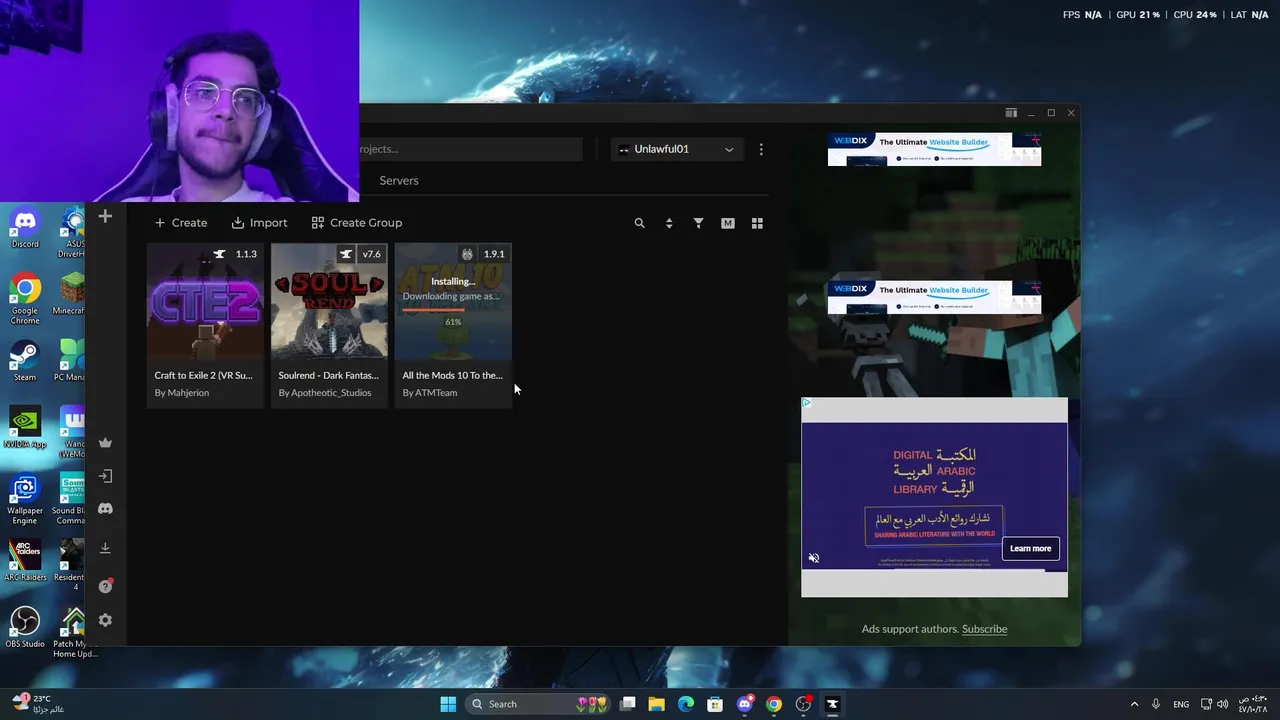The width and height of the screenshot is (1280, 720).
Task: Click author text By ATMTeam
Action: [x=430, y=393]
